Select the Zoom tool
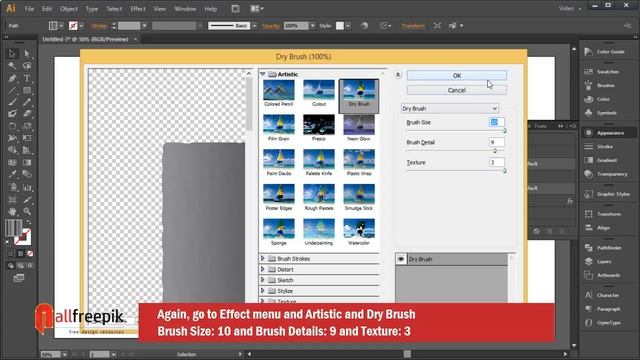Screen dimensions: 640x360 point(27,211)
